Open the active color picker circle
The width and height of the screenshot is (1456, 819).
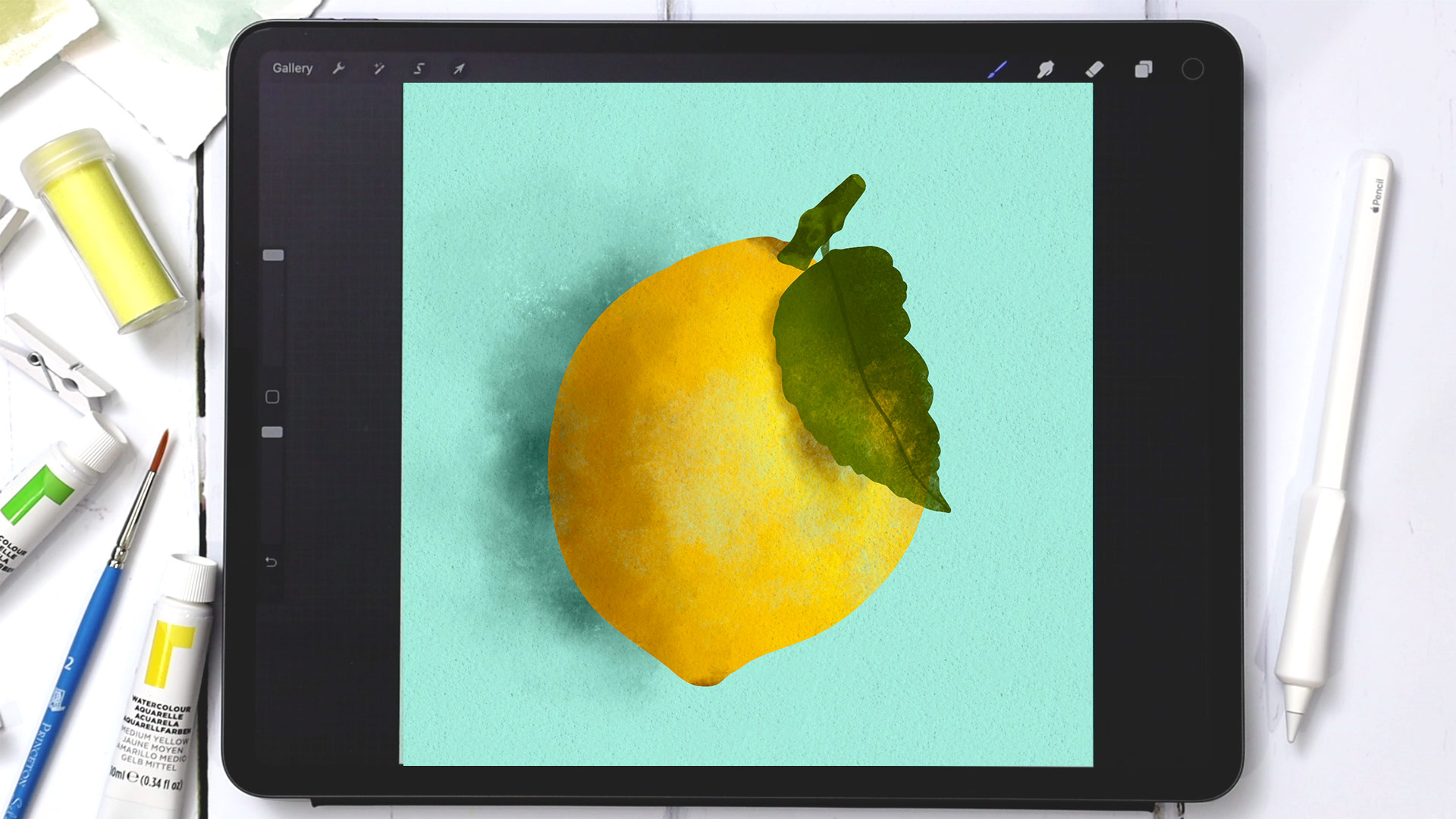tap(1192, 69)
